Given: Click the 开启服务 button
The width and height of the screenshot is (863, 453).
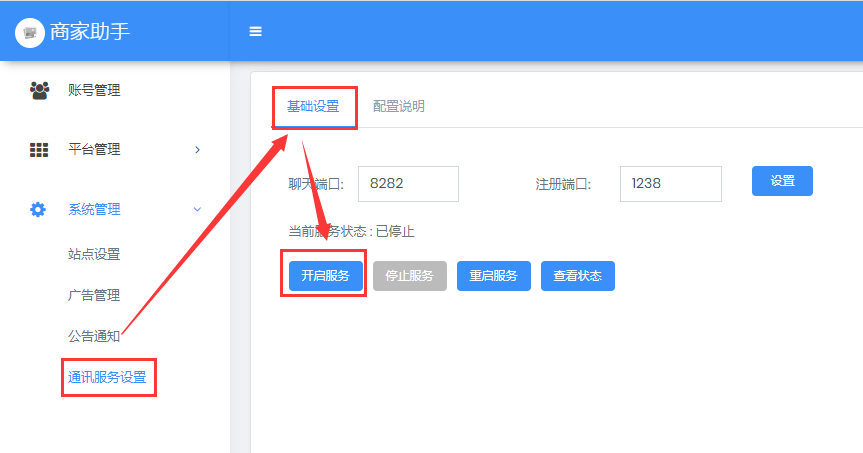Looking at the screenshot, I should click(x=325, y=276).
